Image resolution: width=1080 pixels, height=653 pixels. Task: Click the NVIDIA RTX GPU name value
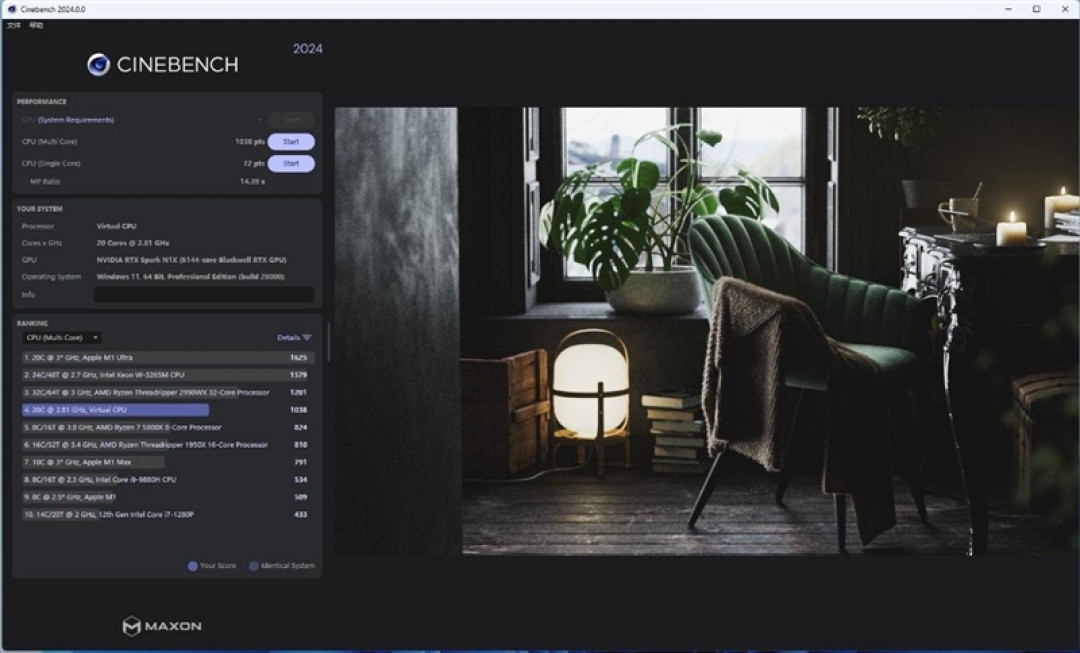click(191, 260)
